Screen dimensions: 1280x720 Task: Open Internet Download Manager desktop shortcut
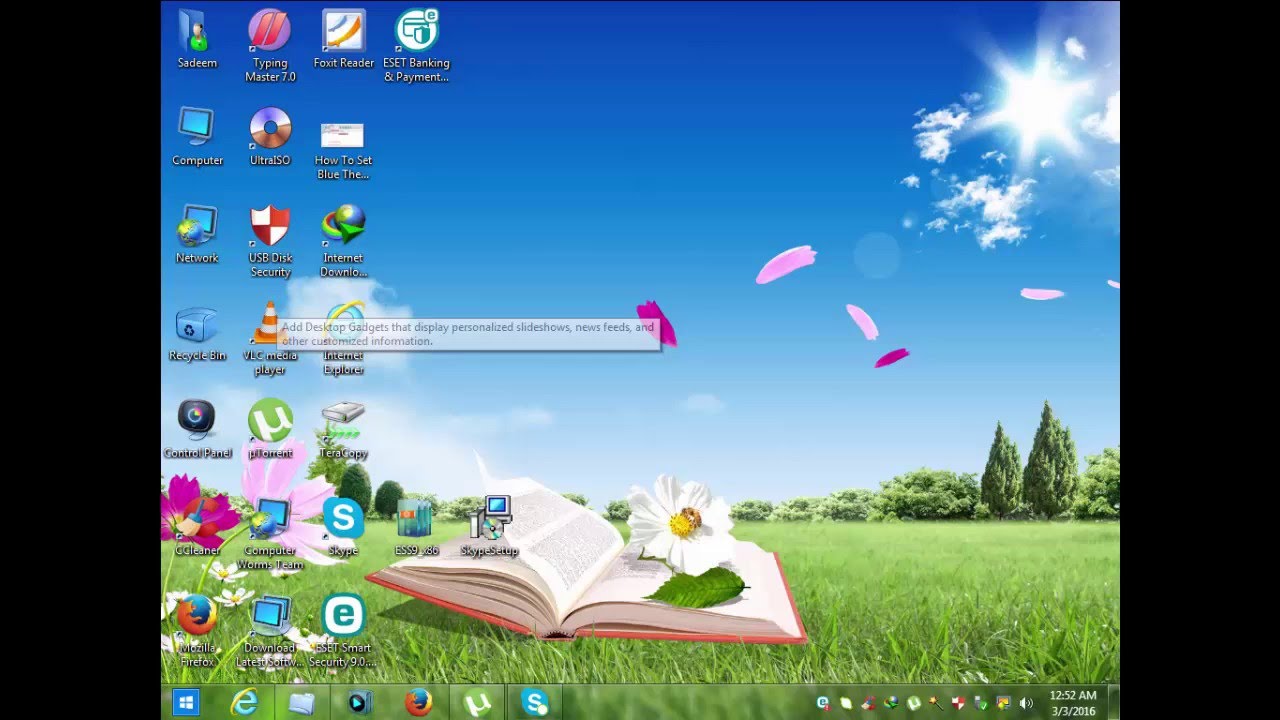click(x=343, y=242)
